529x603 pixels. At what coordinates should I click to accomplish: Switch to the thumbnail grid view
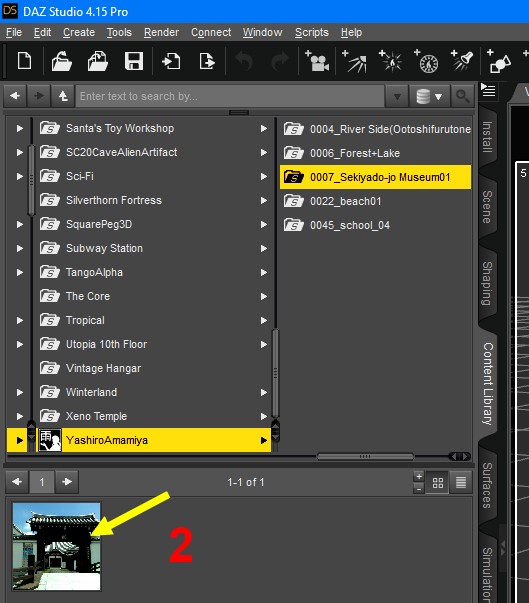[x=438, y=482]
